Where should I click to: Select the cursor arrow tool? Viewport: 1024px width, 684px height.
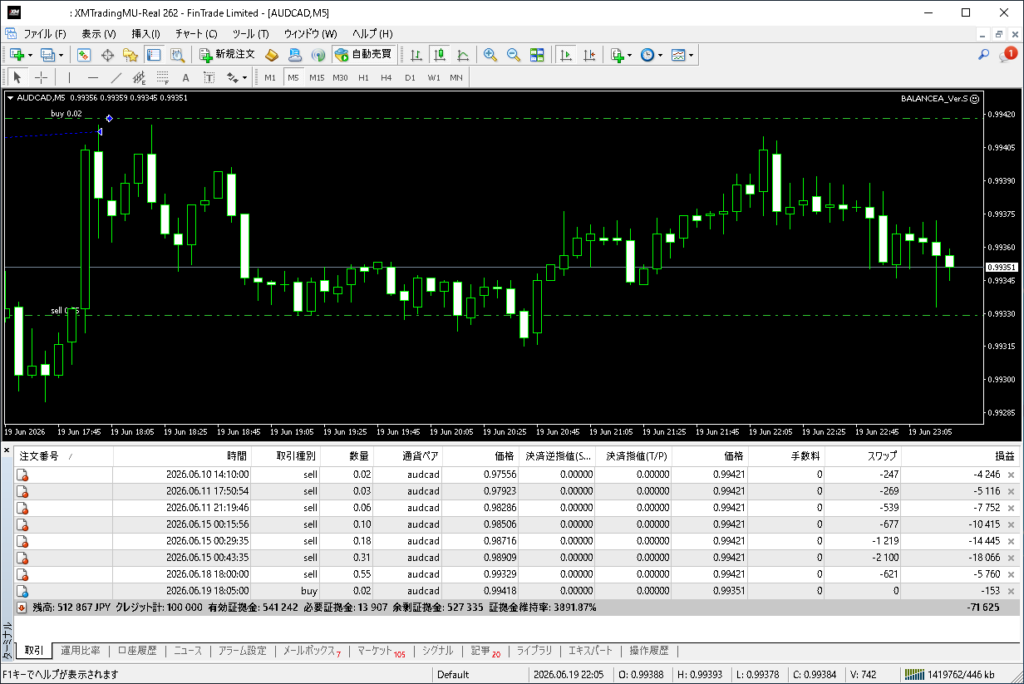(x=18, y=78)
